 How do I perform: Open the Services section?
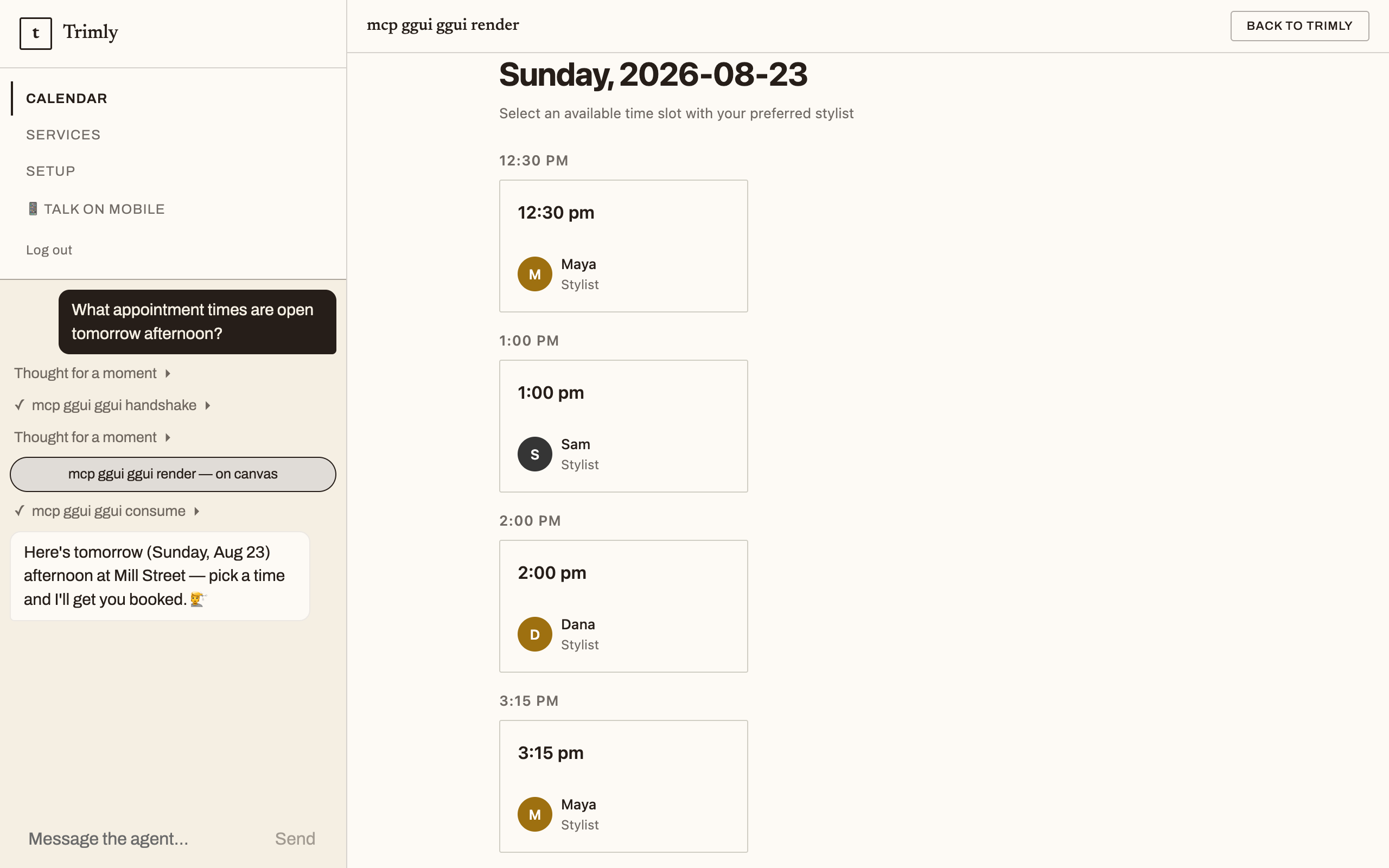(x=63, y=135)
